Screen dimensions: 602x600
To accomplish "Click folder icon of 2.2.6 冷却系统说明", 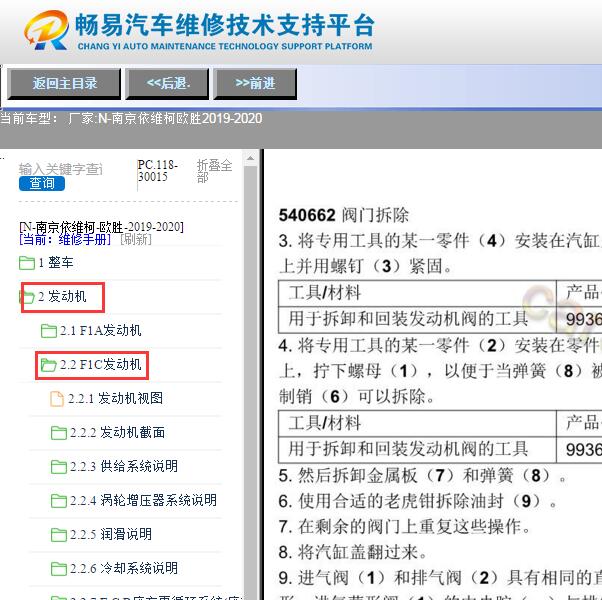I will tap(59, 568).
